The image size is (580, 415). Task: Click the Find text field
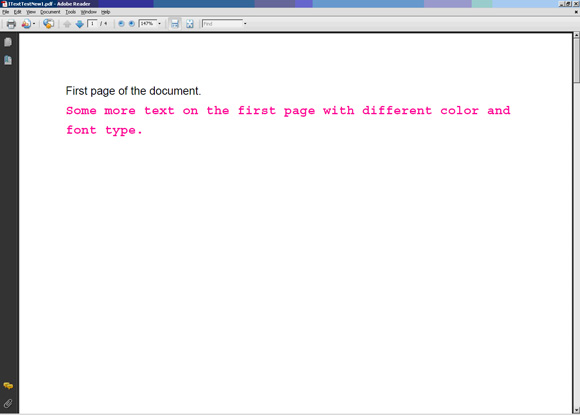point(222,24)
